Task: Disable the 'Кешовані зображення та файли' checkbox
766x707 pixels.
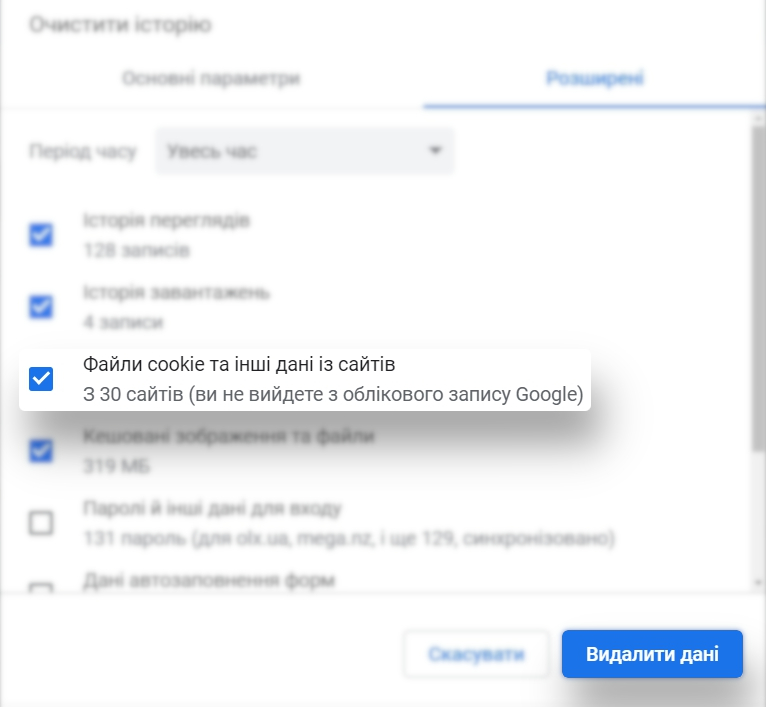Action: point(41,451)
